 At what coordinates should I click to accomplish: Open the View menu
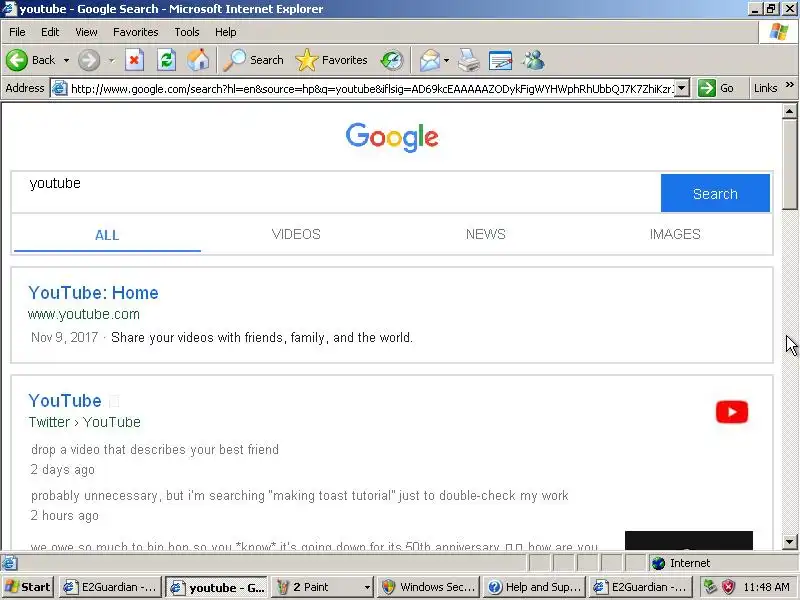click(x=86, y=32)
